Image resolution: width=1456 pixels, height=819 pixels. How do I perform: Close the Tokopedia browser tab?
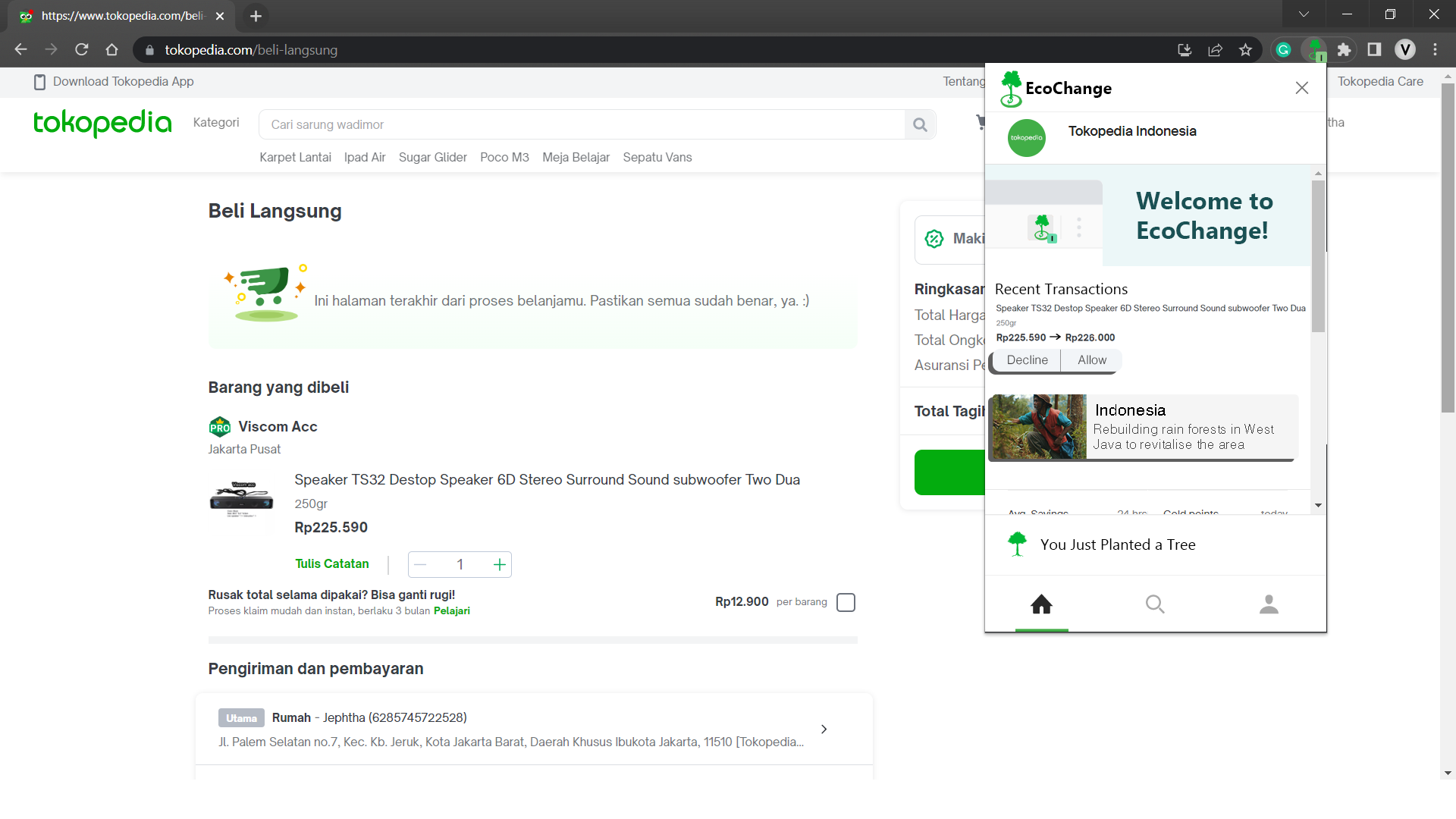[220, 16]
